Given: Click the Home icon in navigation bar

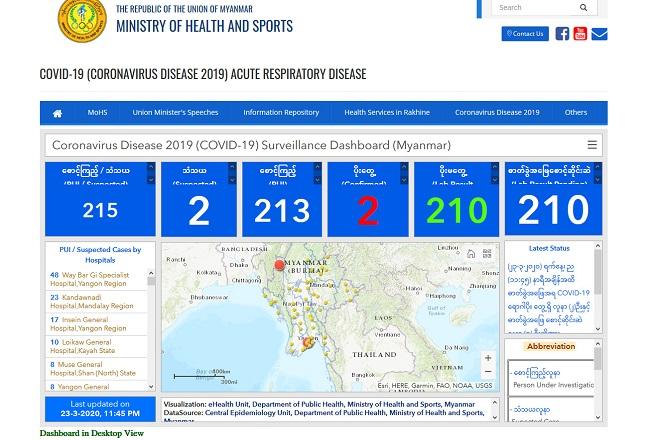Looking at the screenshot, I should pyautogui.click(x=57, y=113).
